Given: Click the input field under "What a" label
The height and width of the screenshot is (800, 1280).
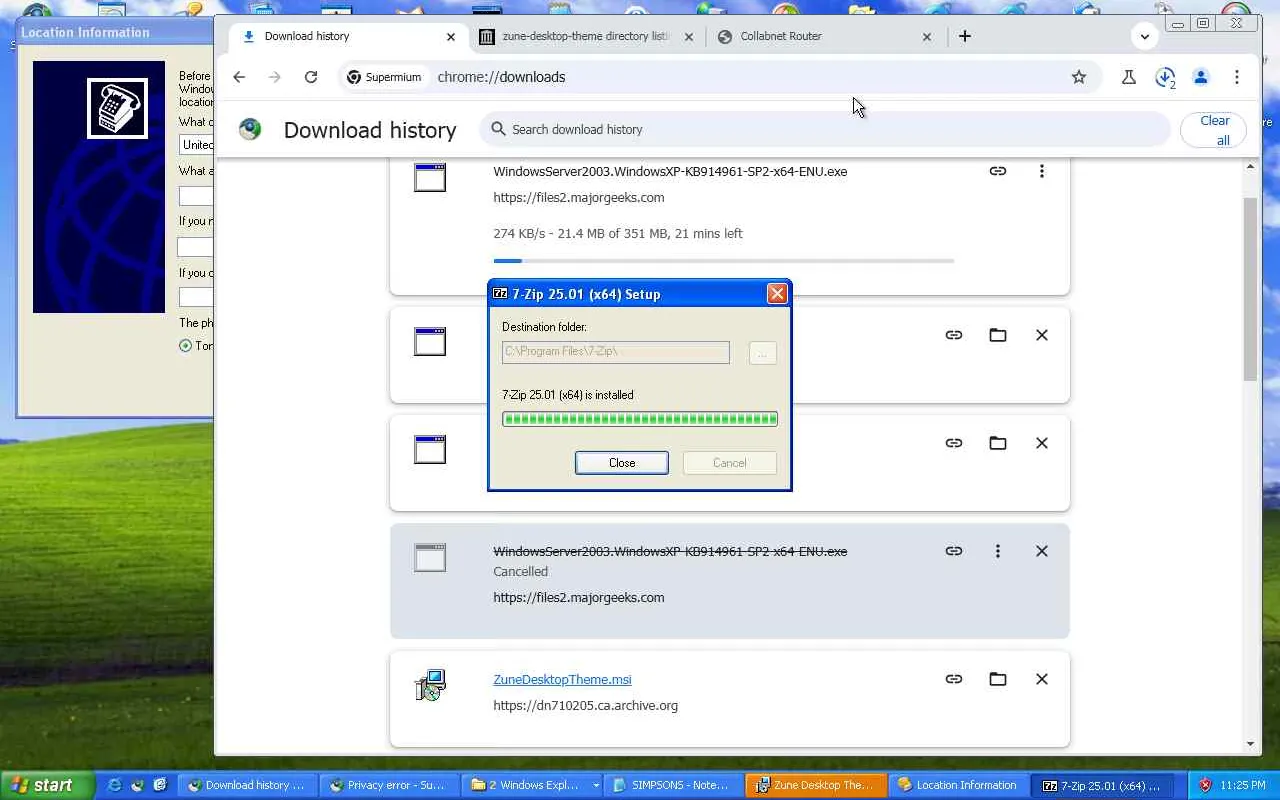Looking at the screenshot, I should point(196,196).
